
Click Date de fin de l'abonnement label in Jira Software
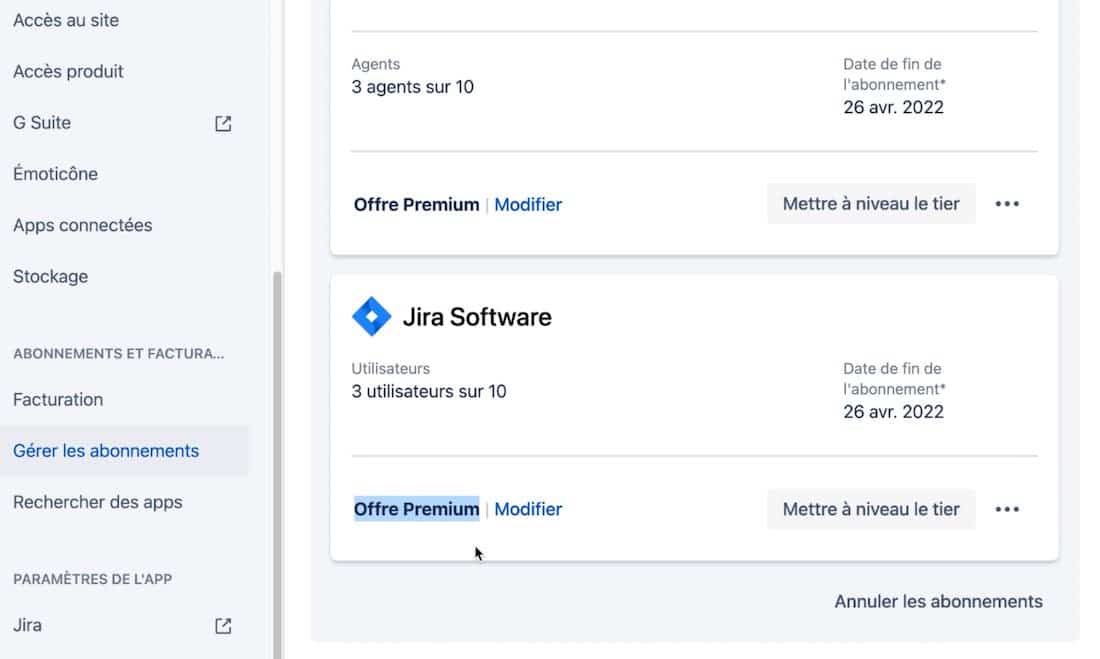894,379
